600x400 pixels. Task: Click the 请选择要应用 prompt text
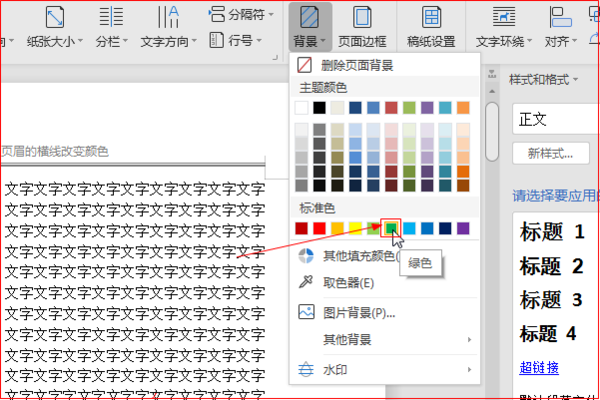(x=556, y=196)
